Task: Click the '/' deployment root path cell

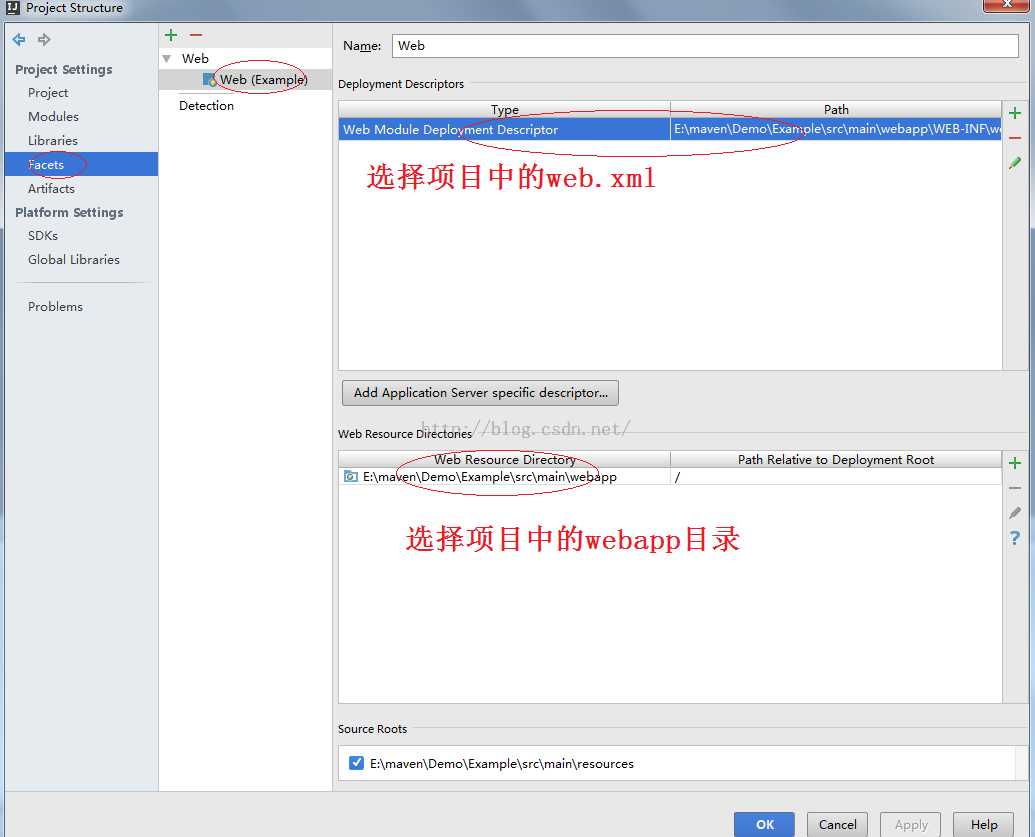Action: click(836, 477)
